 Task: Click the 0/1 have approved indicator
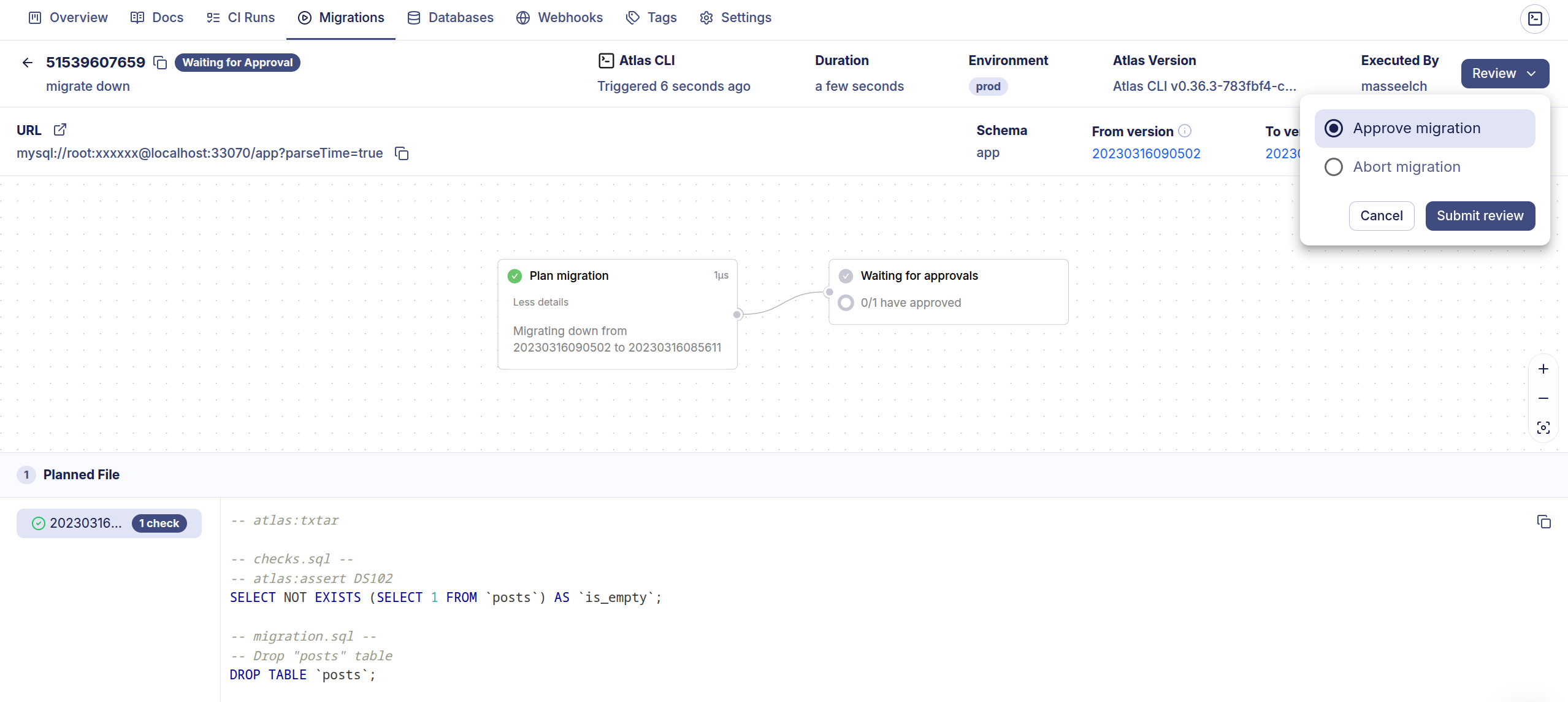910,303
